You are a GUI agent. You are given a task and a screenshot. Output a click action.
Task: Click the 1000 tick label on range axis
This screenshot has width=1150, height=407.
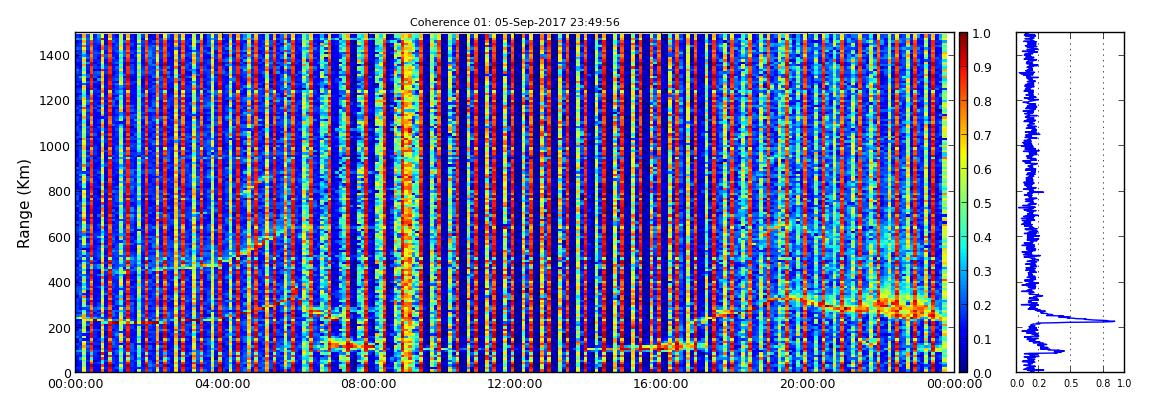[56, 146]
